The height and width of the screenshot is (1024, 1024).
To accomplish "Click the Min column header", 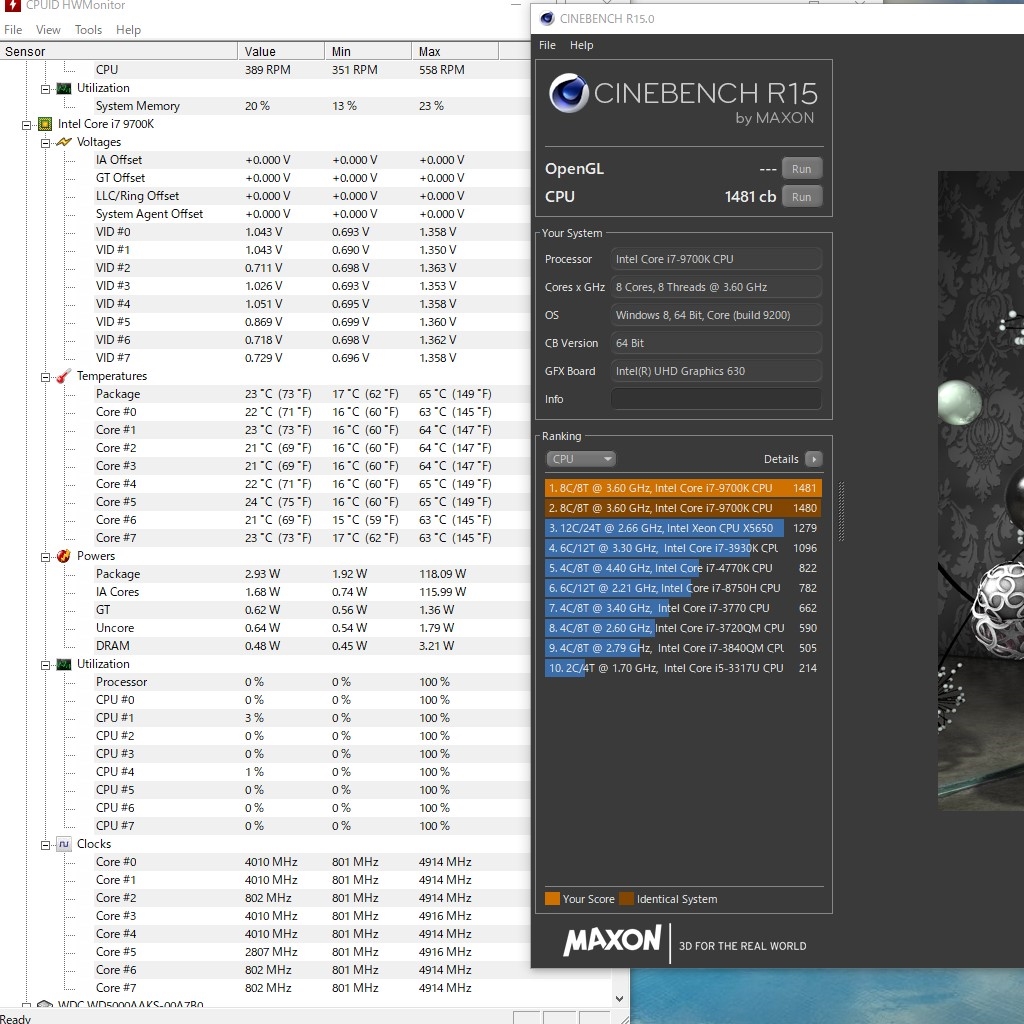I will tap(368, 51).
